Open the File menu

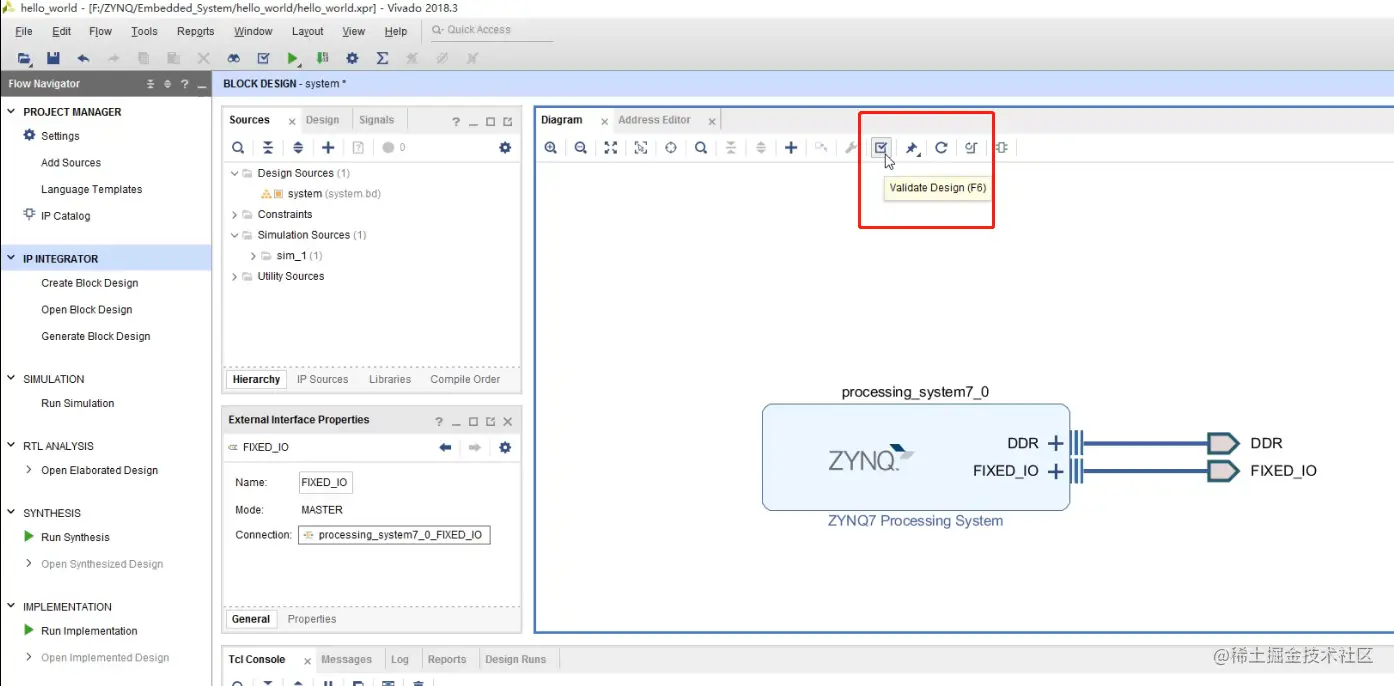tap(24, 31)
